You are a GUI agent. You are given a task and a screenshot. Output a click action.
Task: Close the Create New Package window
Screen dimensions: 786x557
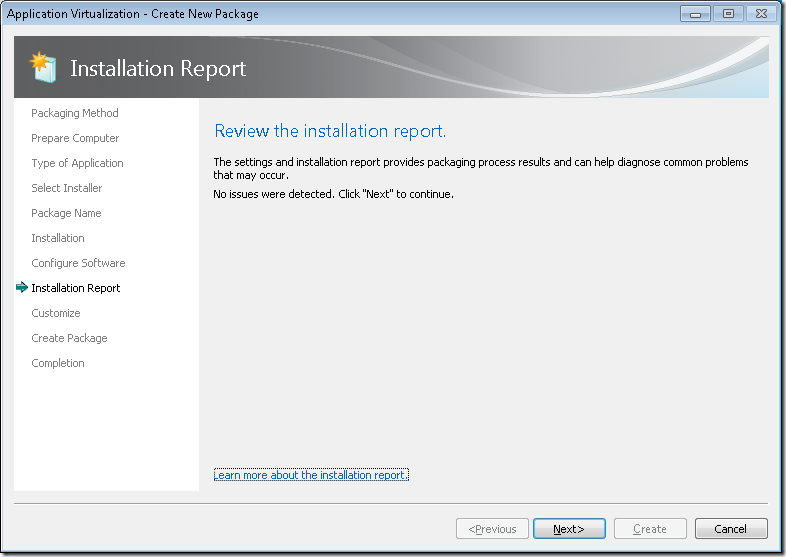[x=761, y=14]
